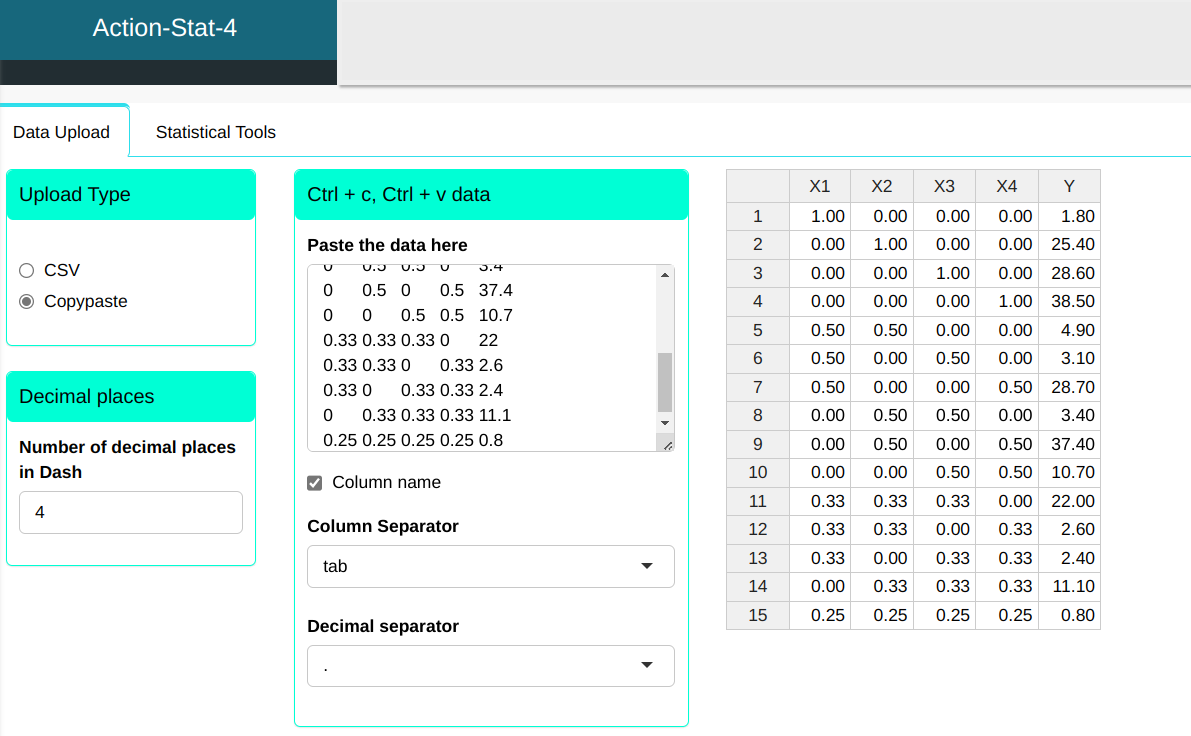Click the X1 column header
The width and height of the screenshot is (1191, 736).
pyautogui.click(x=819, y=186)
